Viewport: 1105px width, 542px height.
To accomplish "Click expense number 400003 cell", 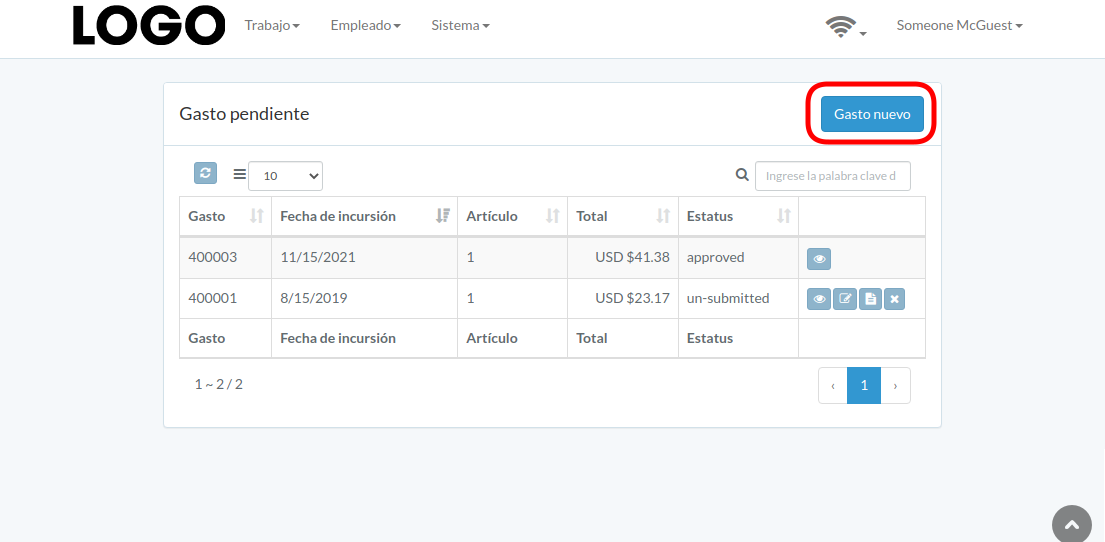I will [x=226, y=258].
